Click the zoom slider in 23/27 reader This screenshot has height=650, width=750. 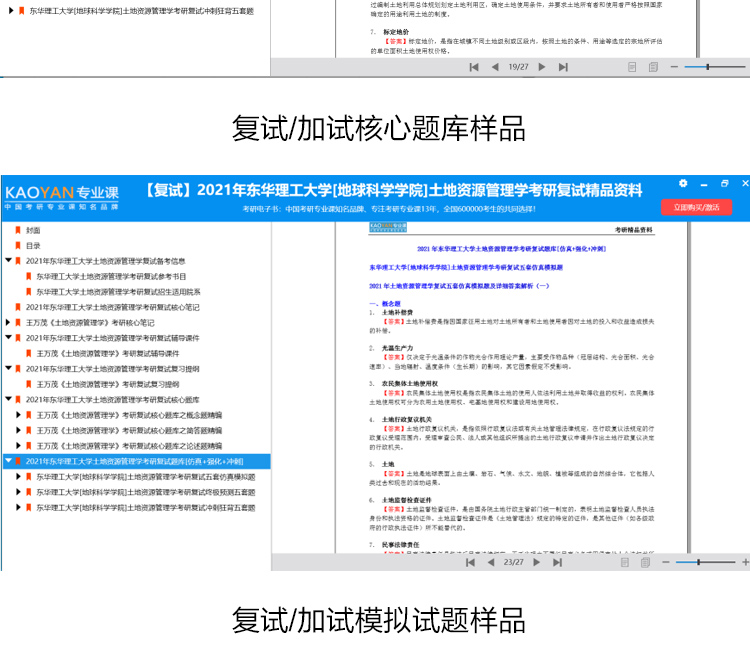(706, 562)
